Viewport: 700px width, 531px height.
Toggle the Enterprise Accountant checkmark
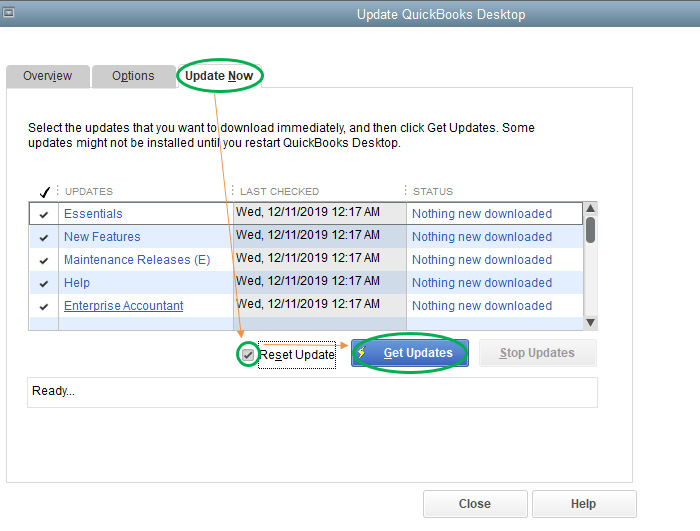(x=44, y=306)
